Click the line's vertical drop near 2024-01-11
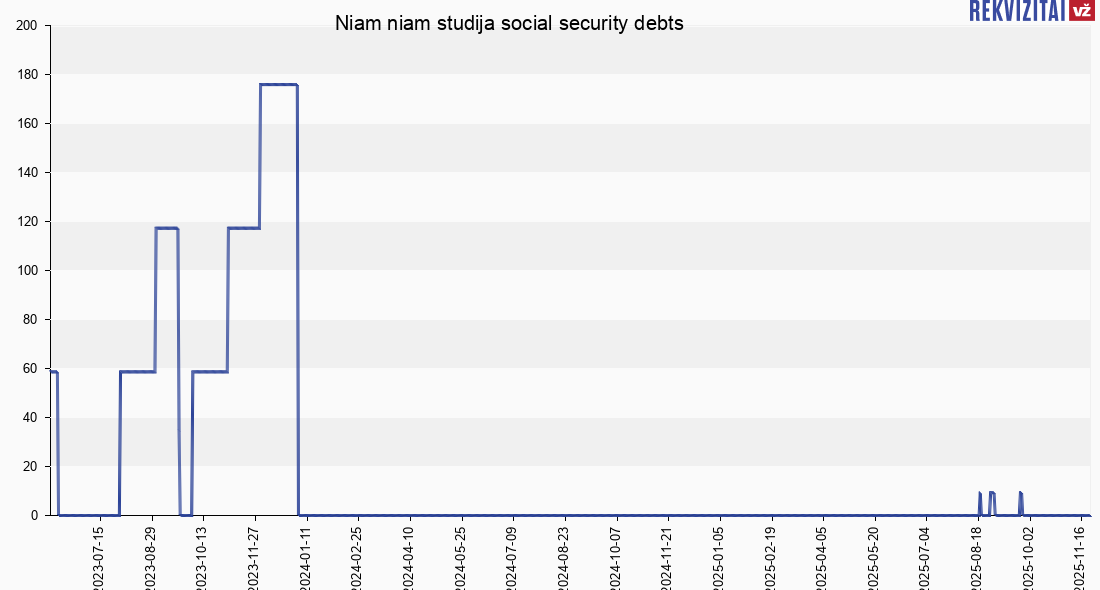 pos(298,300)
